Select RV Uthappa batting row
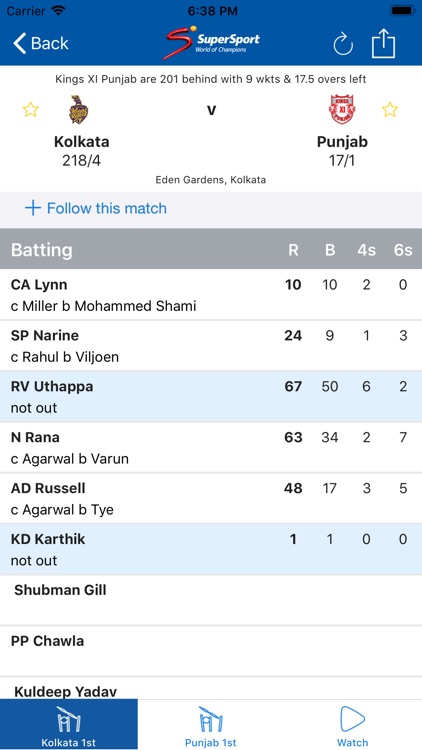The width and height of the screenshot is (422, 750). coord(211,397)
